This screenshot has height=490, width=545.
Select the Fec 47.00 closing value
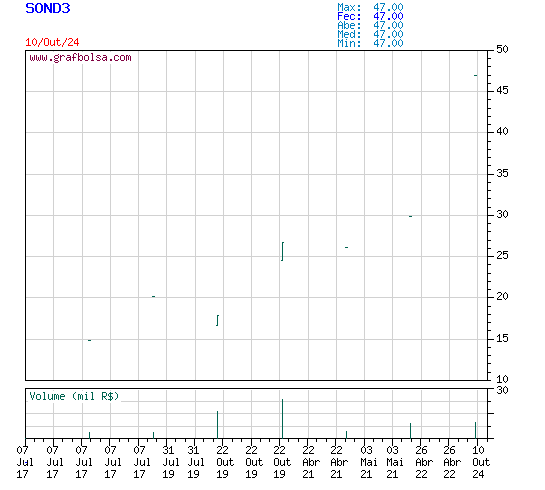click(x=388, y=16)
